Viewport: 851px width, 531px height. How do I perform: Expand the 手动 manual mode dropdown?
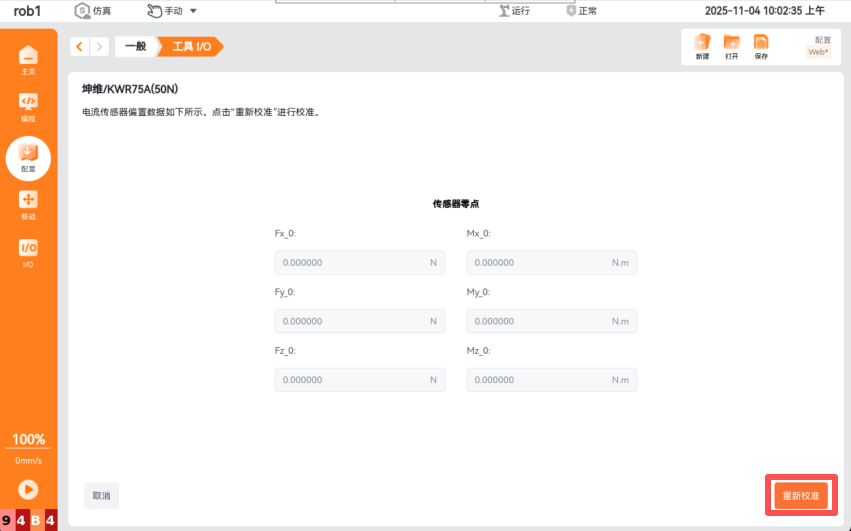pyautogui.click(x=171, y=11)
